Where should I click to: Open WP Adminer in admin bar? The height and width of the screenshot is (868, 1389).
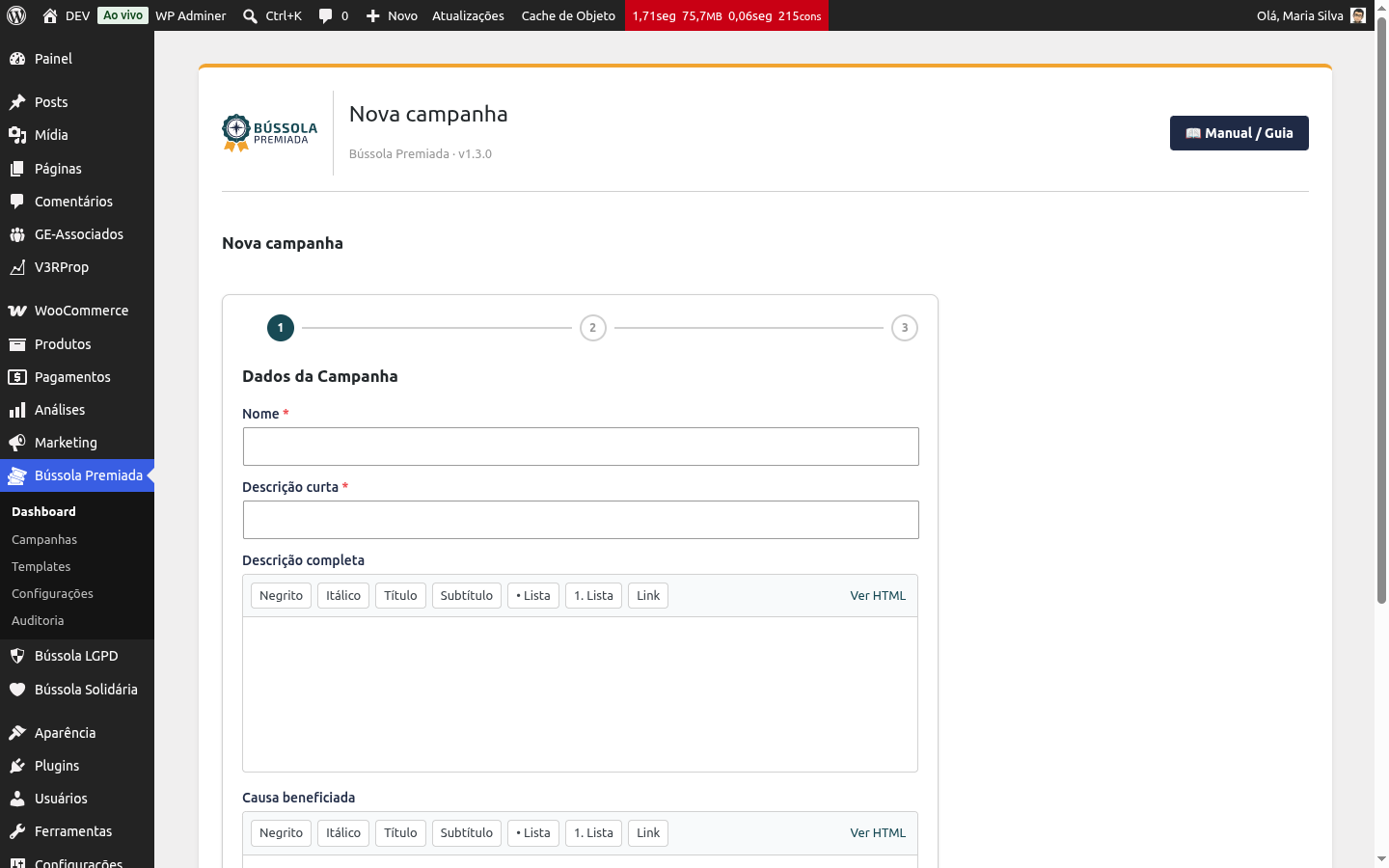(x=191, y=15)
